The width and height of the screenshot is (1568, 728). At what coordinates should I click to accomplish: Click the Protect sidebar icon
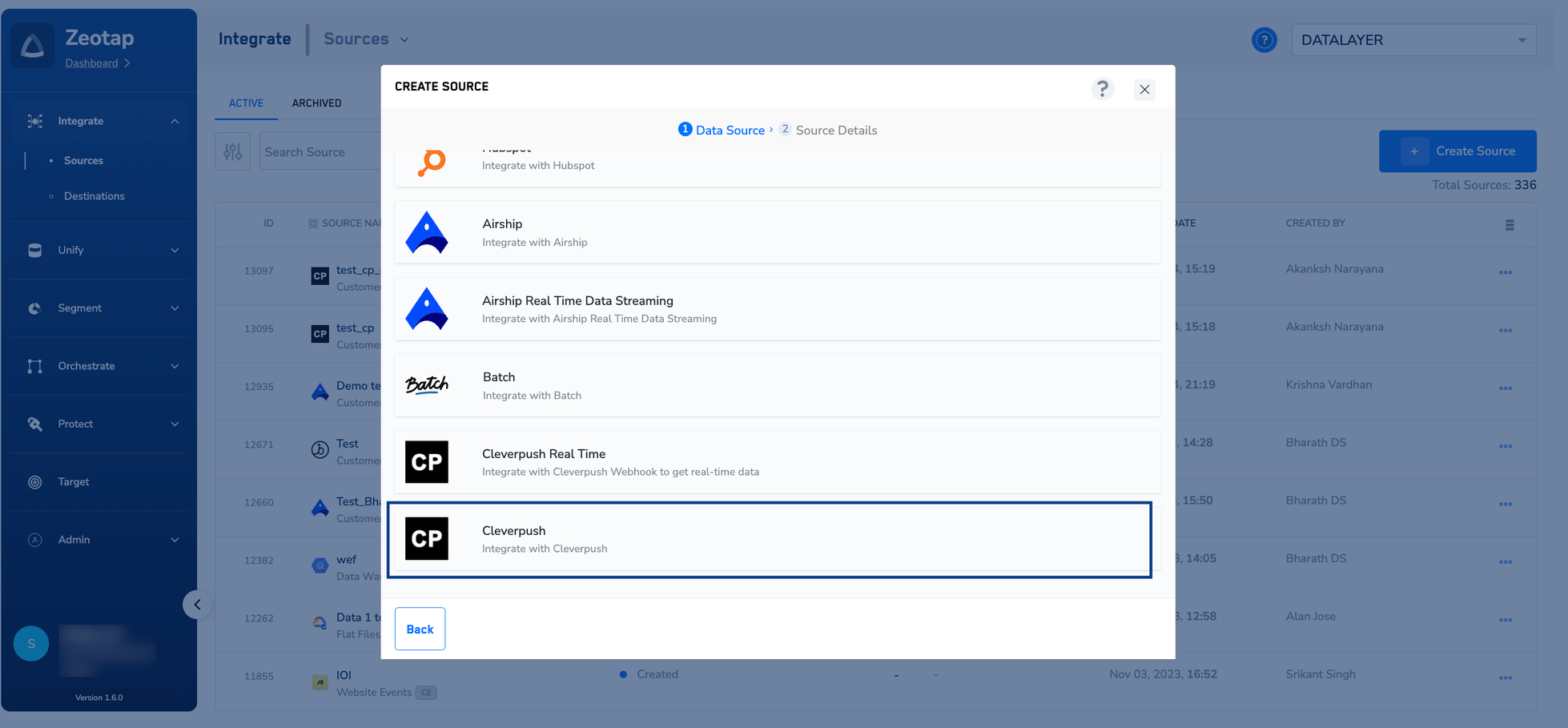[35, 424]
